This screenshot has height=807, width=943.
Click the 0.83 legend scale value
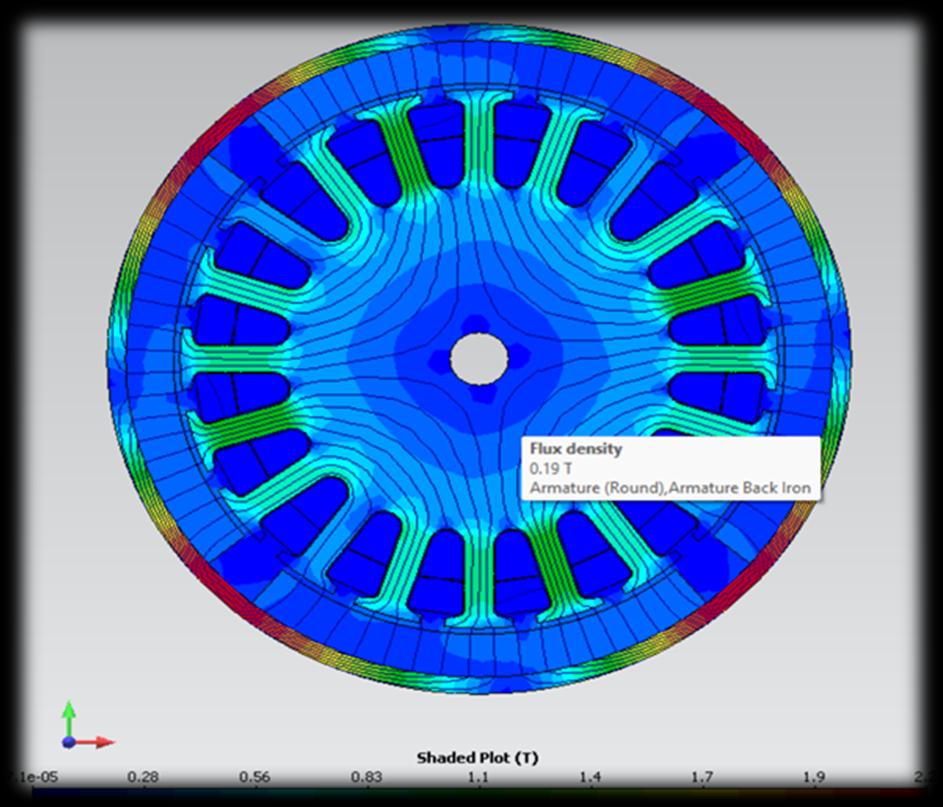(366, 777)
